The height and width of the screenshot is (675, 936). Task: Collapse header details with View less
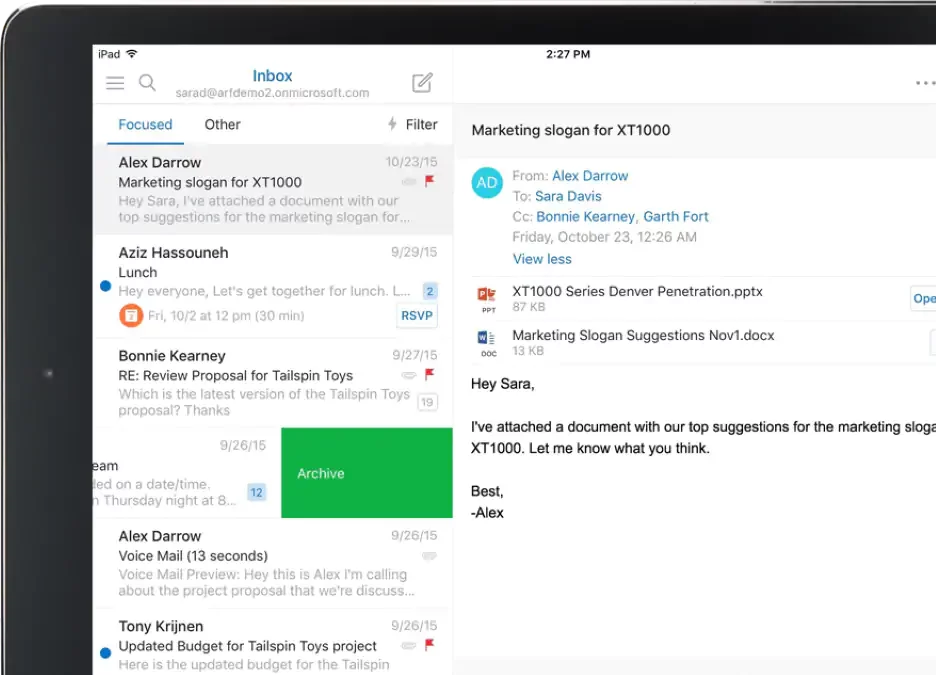point(542,259)
